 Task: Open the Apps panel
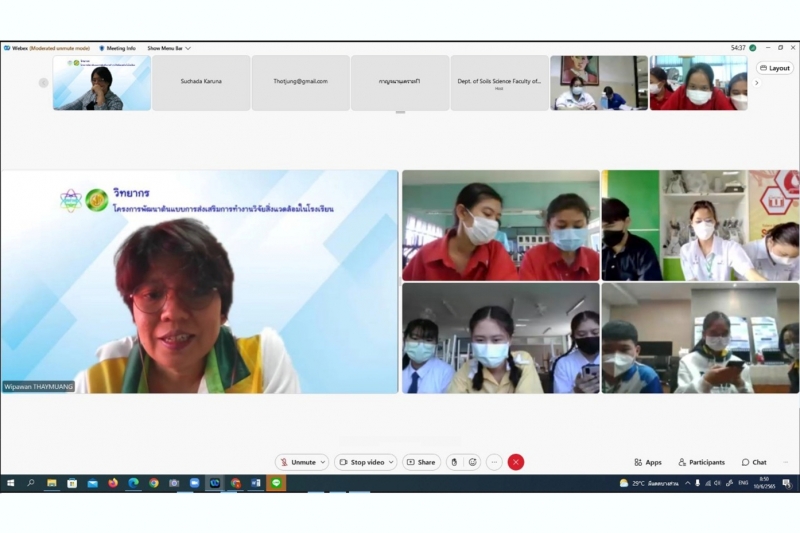click(x=647, y=462)
